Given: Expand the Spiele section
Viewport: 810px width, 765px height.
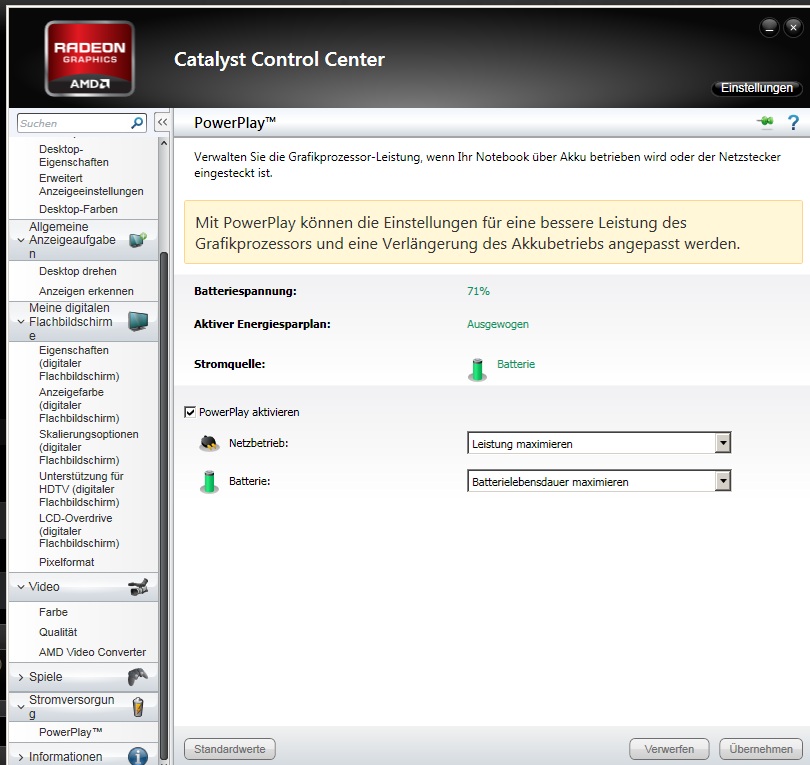Looking at the screenshot, I should [21, 677].
